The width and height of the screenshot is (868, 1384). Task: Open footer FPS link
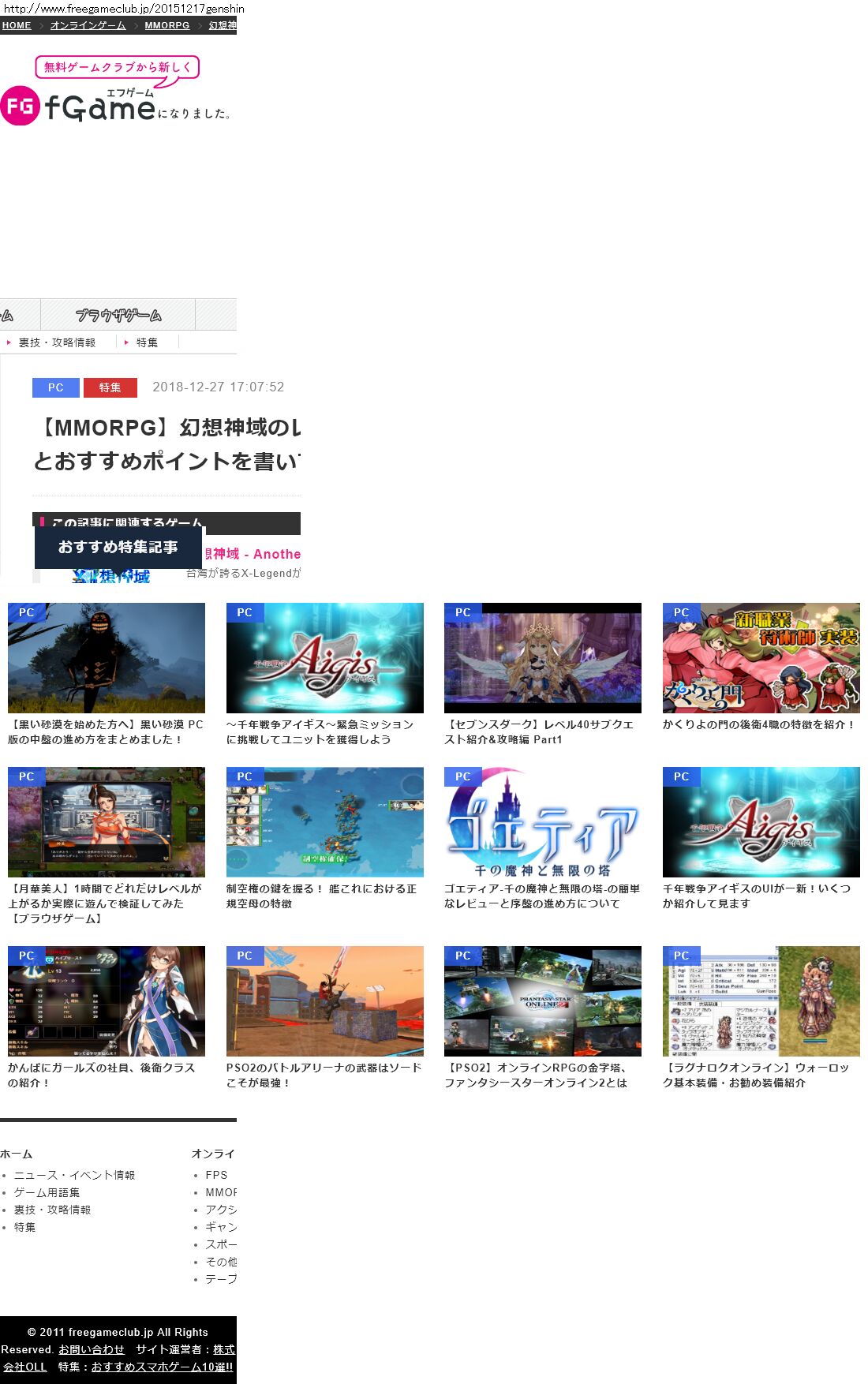pyautogui.click(x=216, y=1175)
